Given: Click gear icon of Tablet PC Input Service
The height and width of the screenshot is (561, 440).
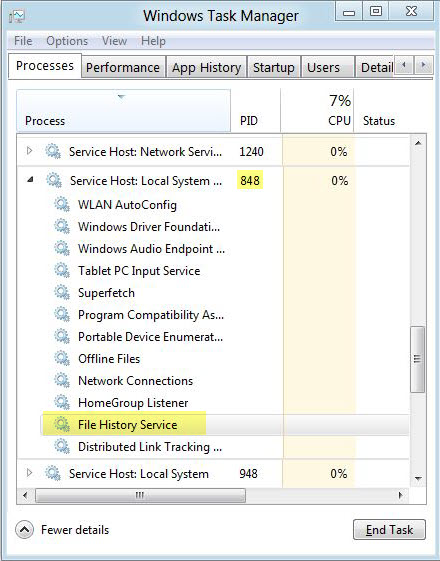Looking at the screenshot, I should 62,270.
